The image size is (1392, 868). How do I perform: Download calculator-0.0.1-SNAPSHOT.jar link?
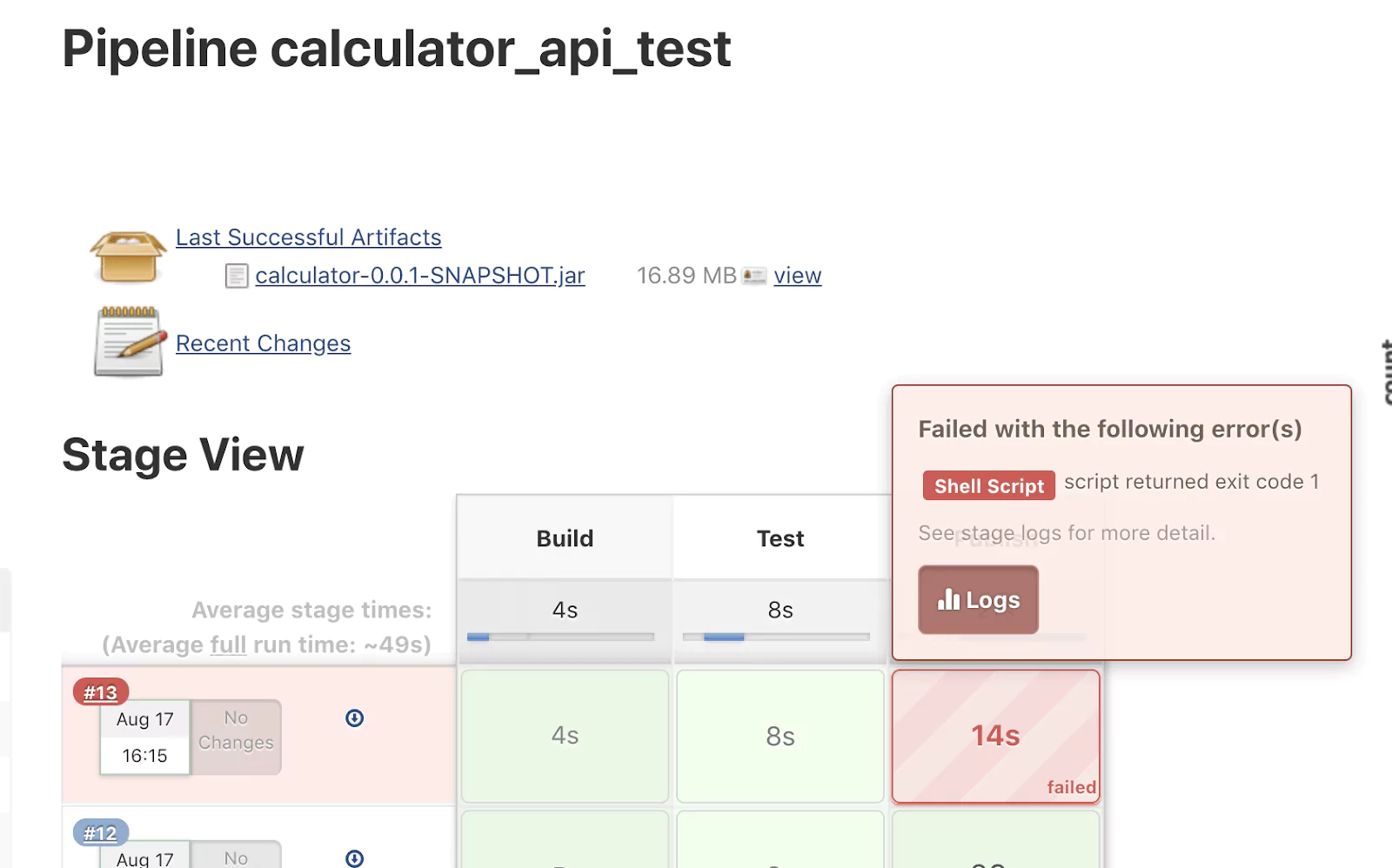click(x=420, y=276)
